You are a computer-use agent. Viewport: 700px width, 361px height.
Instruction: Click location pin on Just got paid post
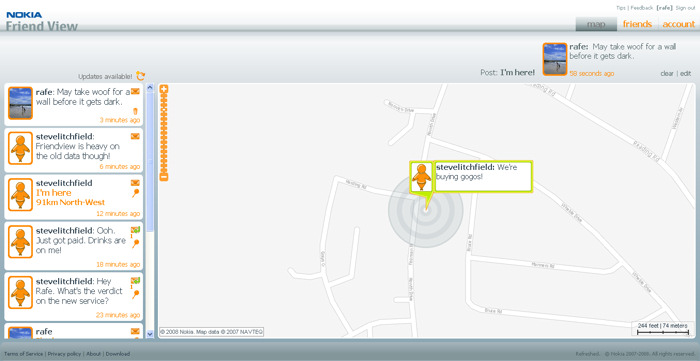[136, 244]
